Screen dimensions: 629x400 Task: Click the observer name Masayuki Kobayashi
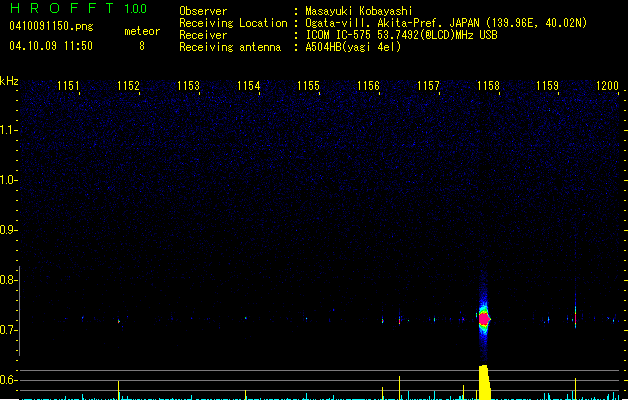[x=356, y=11]
